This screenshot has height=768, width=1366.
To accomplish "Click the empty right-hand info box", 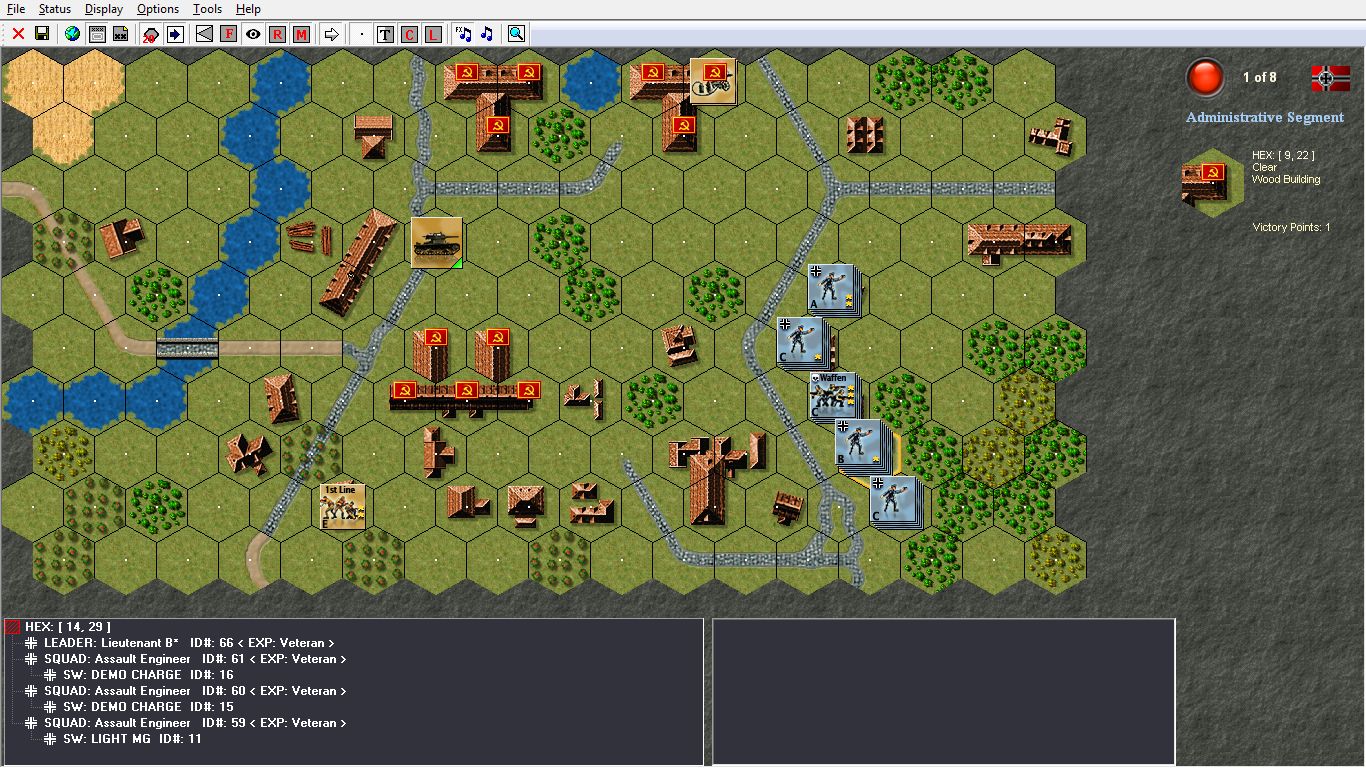I will coord(943,691).
